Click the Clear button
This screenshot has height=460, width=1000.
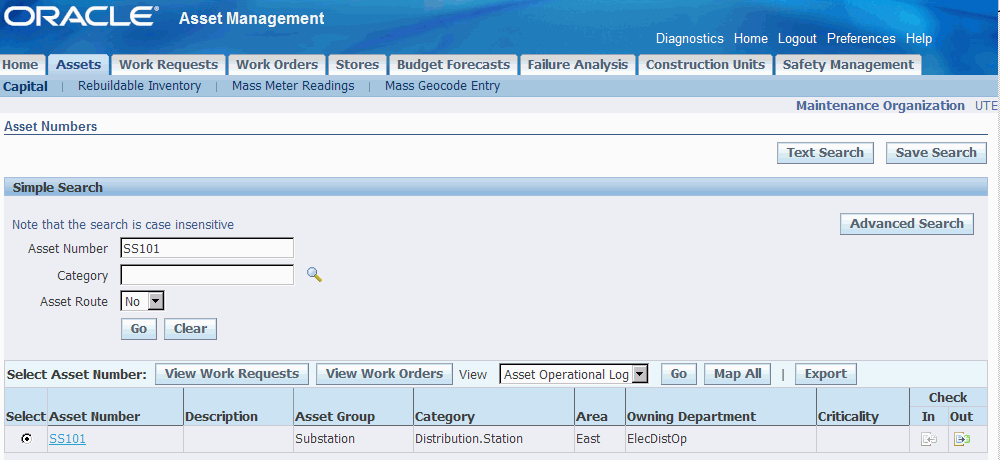[191, 329]
